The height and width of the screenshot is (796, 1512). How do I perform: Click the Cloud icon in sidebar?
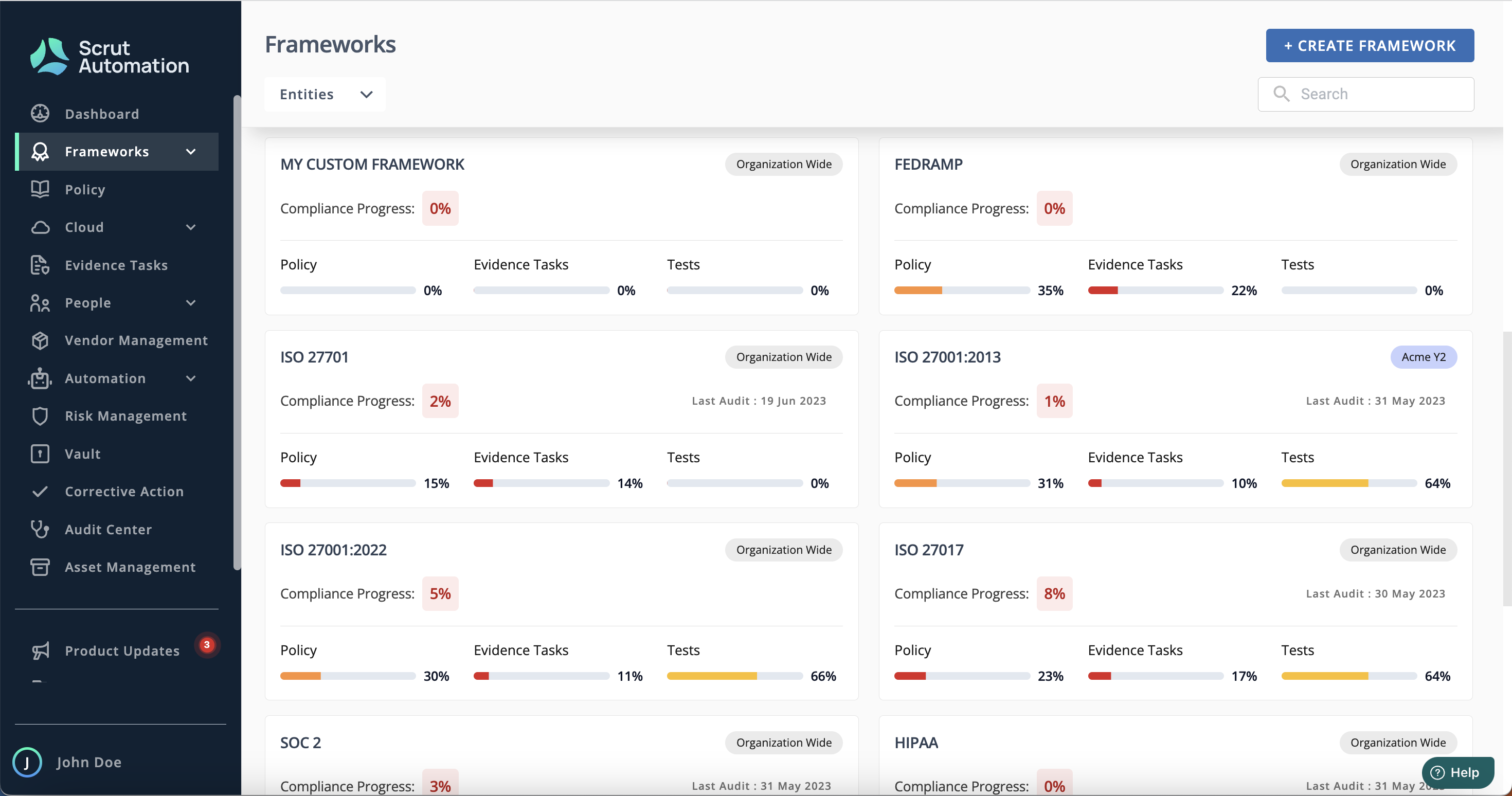click(40, 227)
